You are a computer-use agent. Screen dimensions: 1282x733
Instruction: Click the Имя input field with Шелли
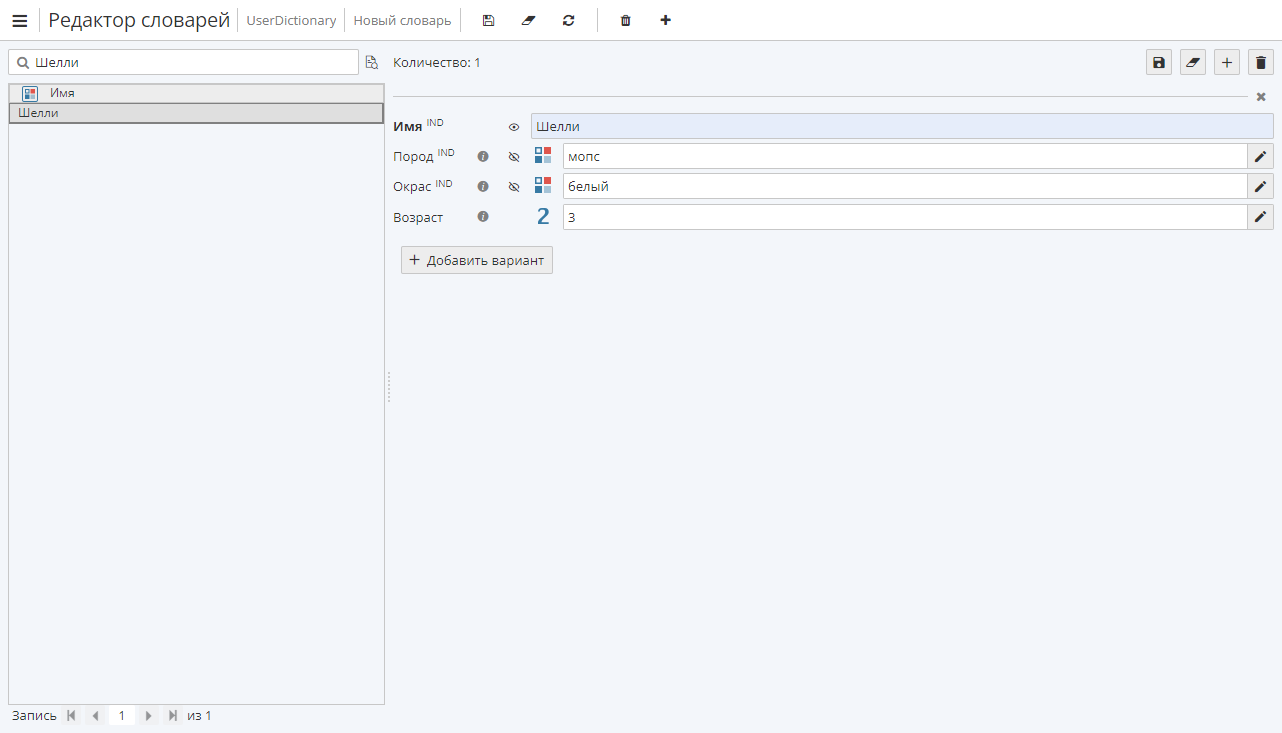click(x=902, y=126)
